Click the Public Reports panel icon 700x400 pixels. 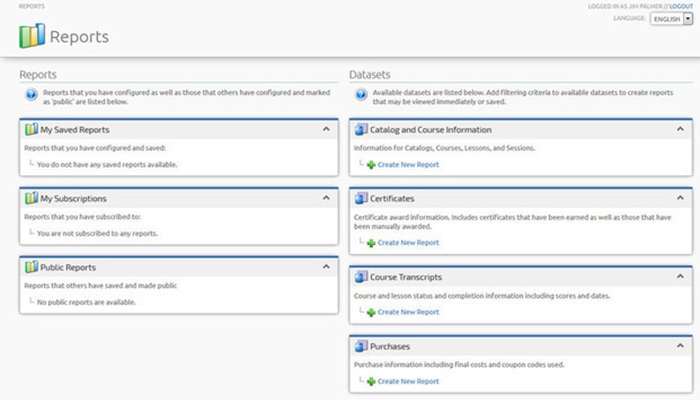pyautogui.click(x=30, y=267)
